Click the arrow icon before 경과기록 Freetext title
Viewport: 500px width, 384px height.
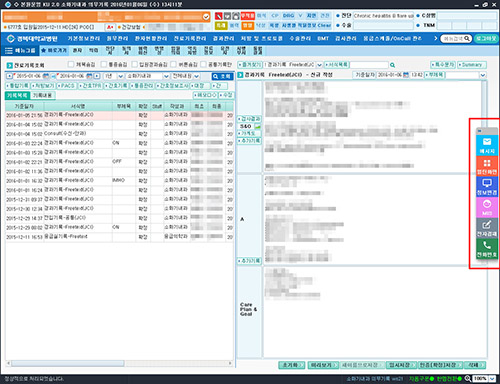pos(240,75)
